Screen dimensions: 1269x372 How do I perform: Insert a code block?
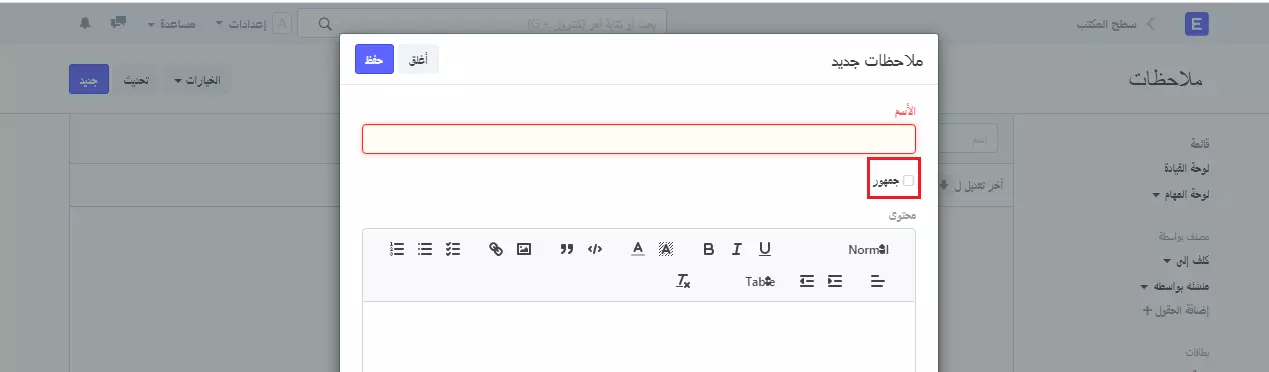[x=595, y=249]
